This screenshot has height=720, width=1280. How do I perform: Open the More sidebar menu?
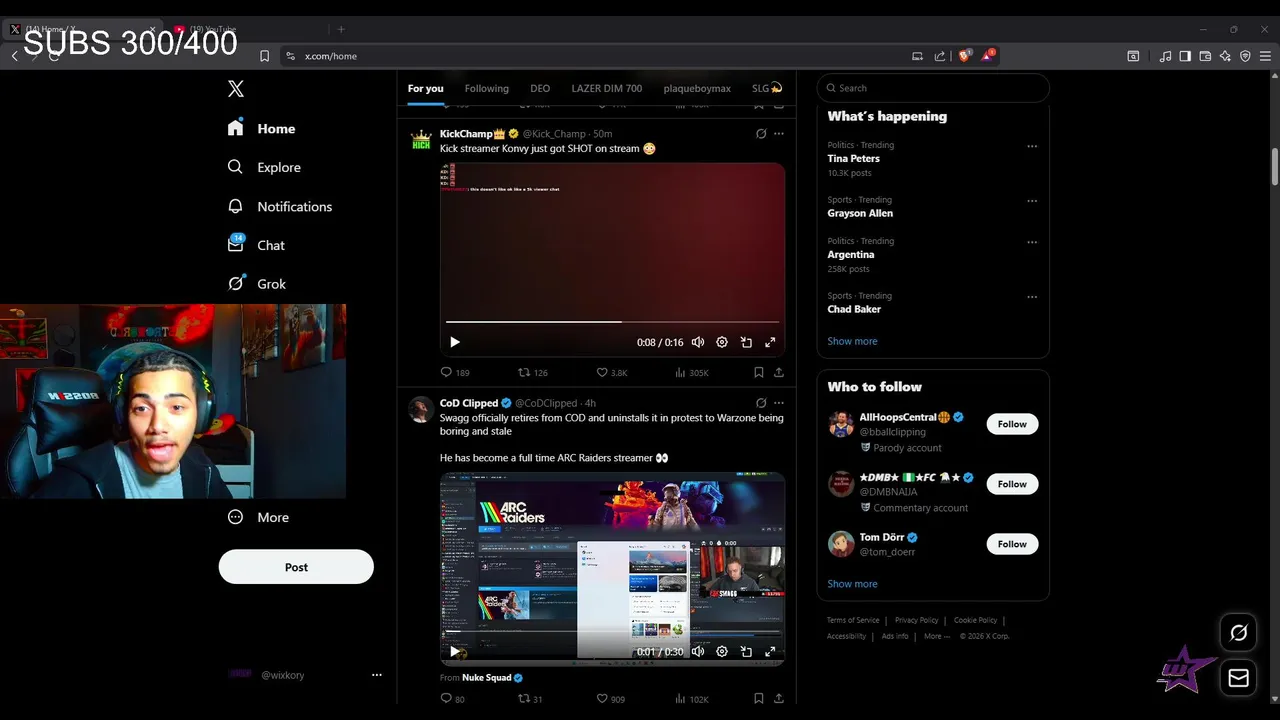258,517
